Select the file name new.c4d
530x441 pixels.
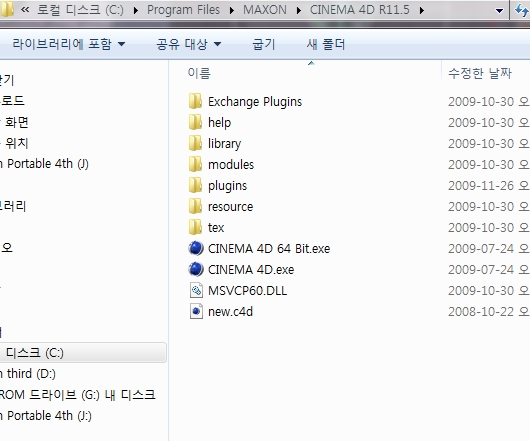pyautogui.click(x=230, y=312)
